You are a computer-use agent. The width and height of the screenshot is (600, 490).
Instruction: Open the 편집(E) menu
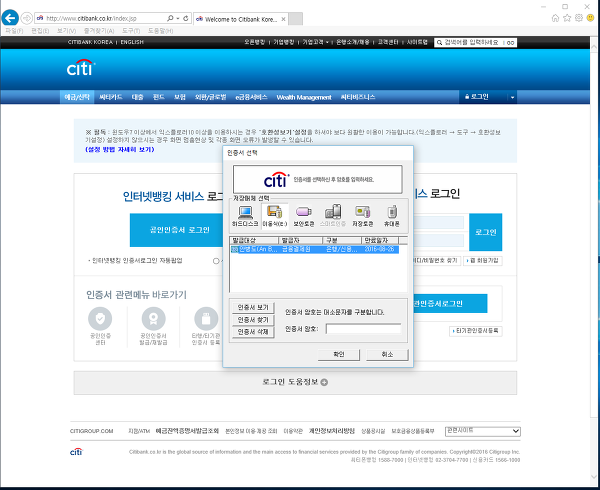pos(40,31)
